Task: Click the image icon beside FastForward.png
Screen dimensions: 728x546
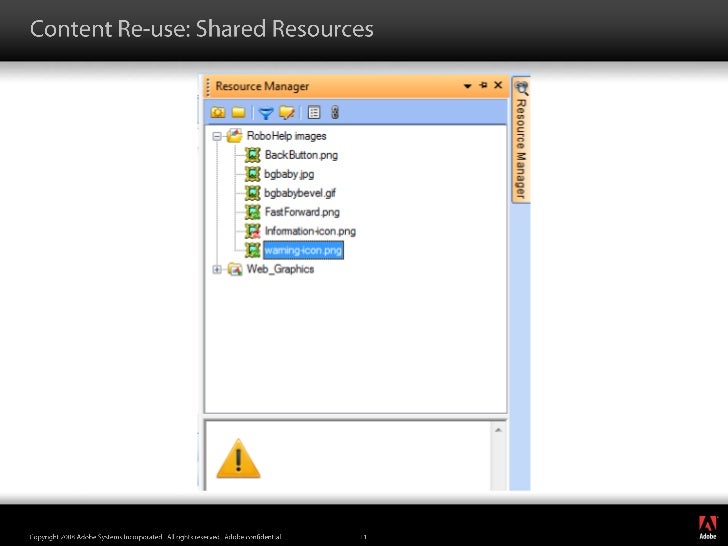Action: [253, 212]
